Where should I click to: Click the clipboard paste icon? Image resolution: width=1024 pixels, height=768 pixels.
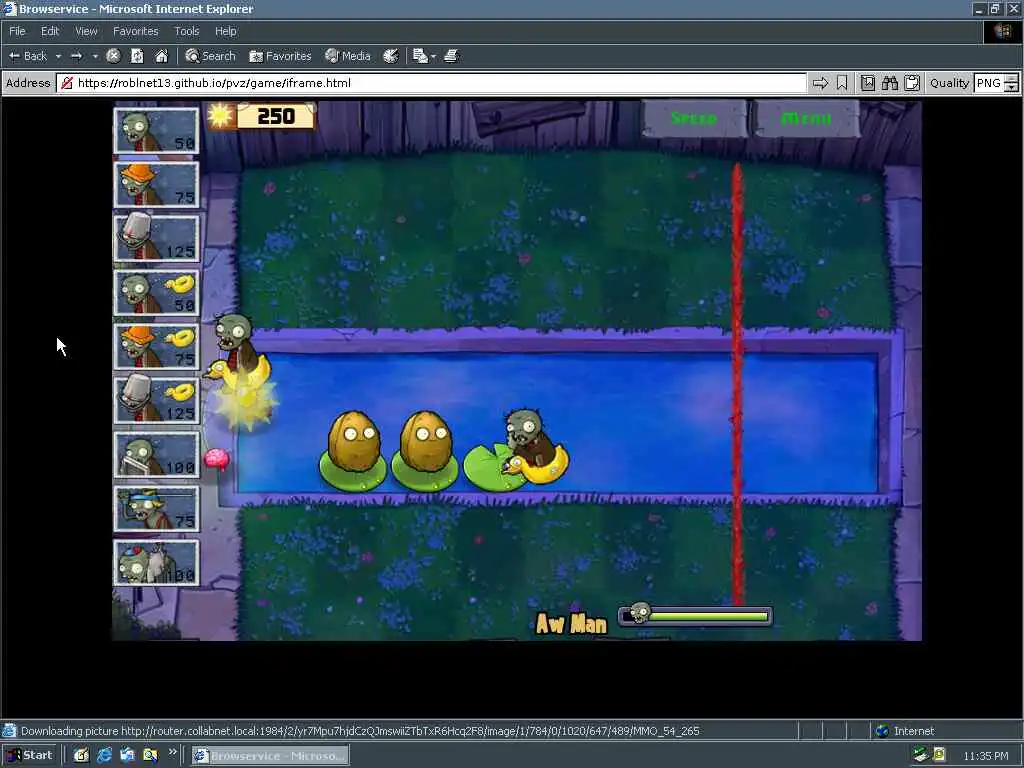[912, 83]
